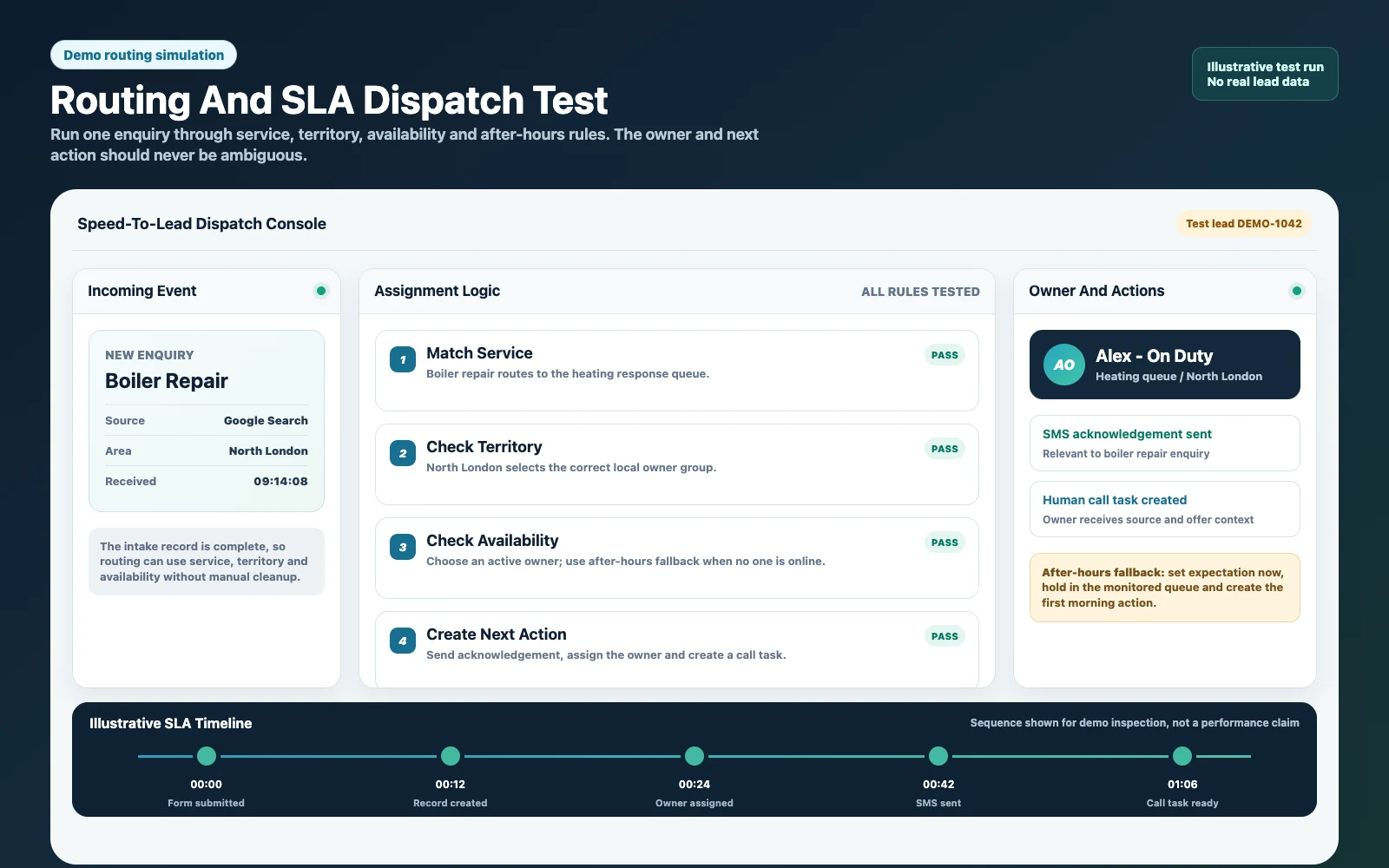Click the Match Service rule title
1389x868 pixels.
[x=479, y=353]
